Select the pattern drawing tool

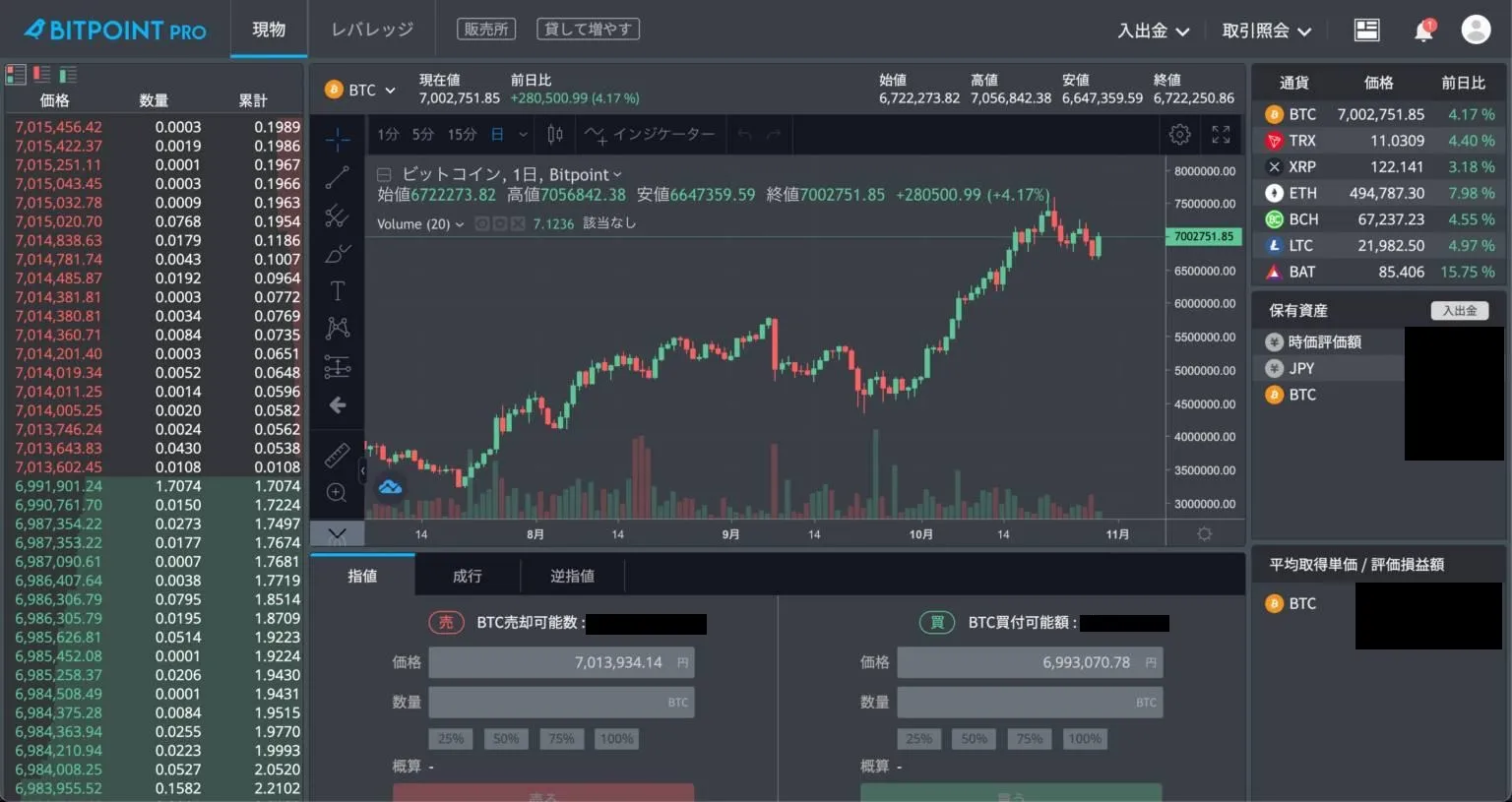337,328
